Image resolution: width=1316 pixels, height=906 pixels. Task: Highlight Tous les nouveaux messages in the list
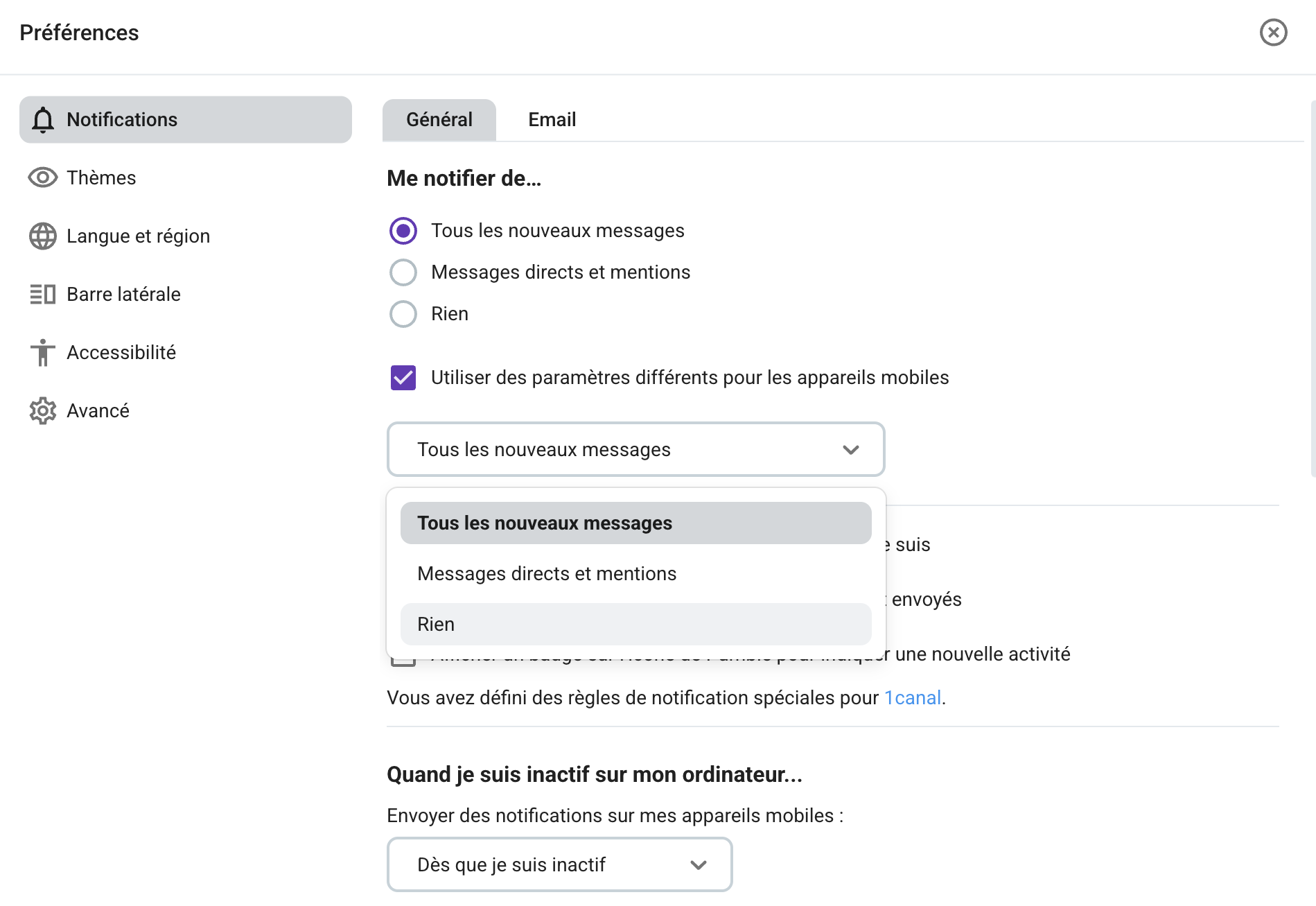point(544,523)
